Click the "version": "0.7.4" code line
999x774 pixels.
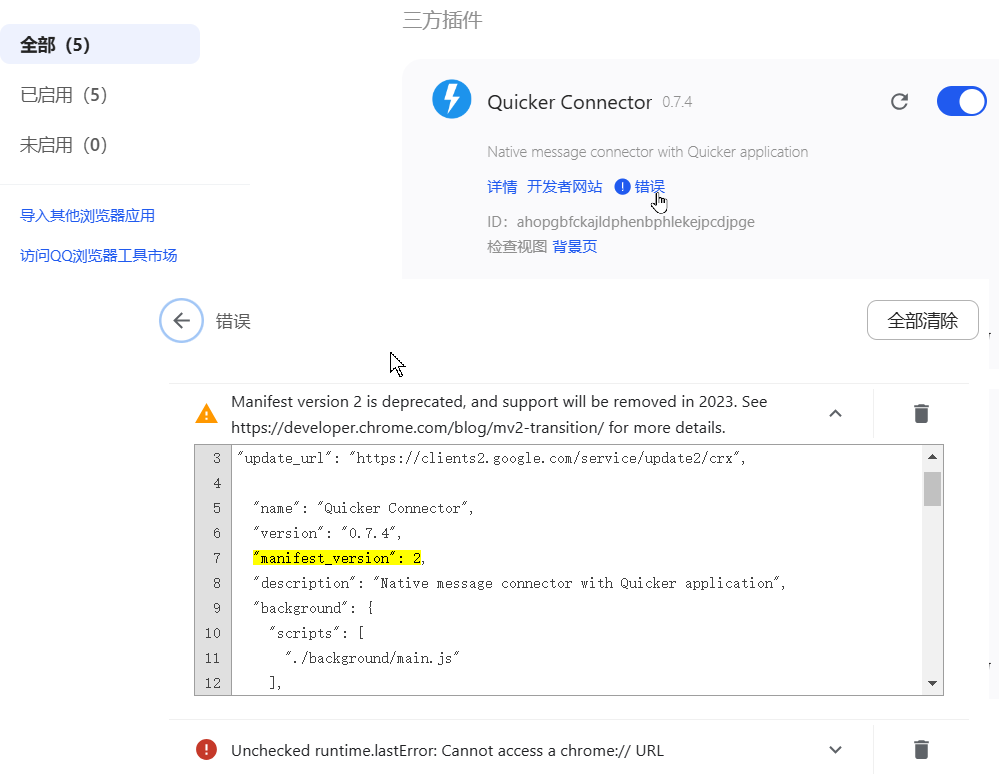(327, 533)
